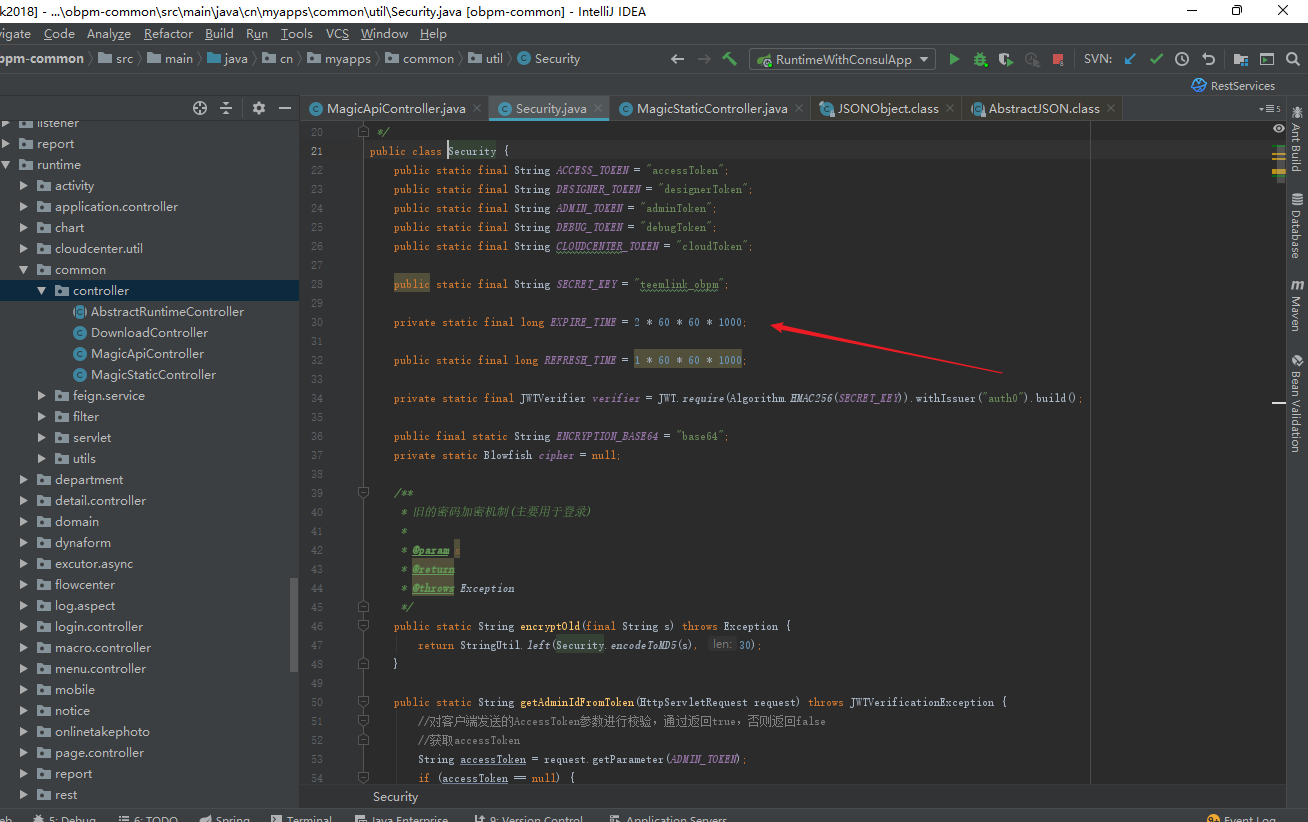The width and height of the screenshot is (1308, 822).
Task: Expand the dynaform package
Action: point(25,543)
